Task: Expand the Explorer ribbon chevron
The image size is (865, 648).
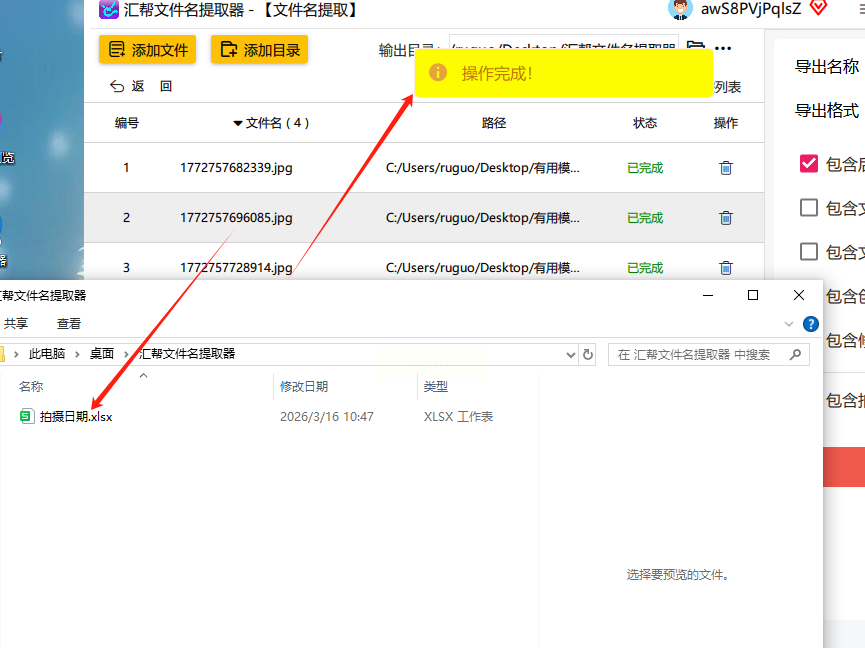Action: point(789,324)
